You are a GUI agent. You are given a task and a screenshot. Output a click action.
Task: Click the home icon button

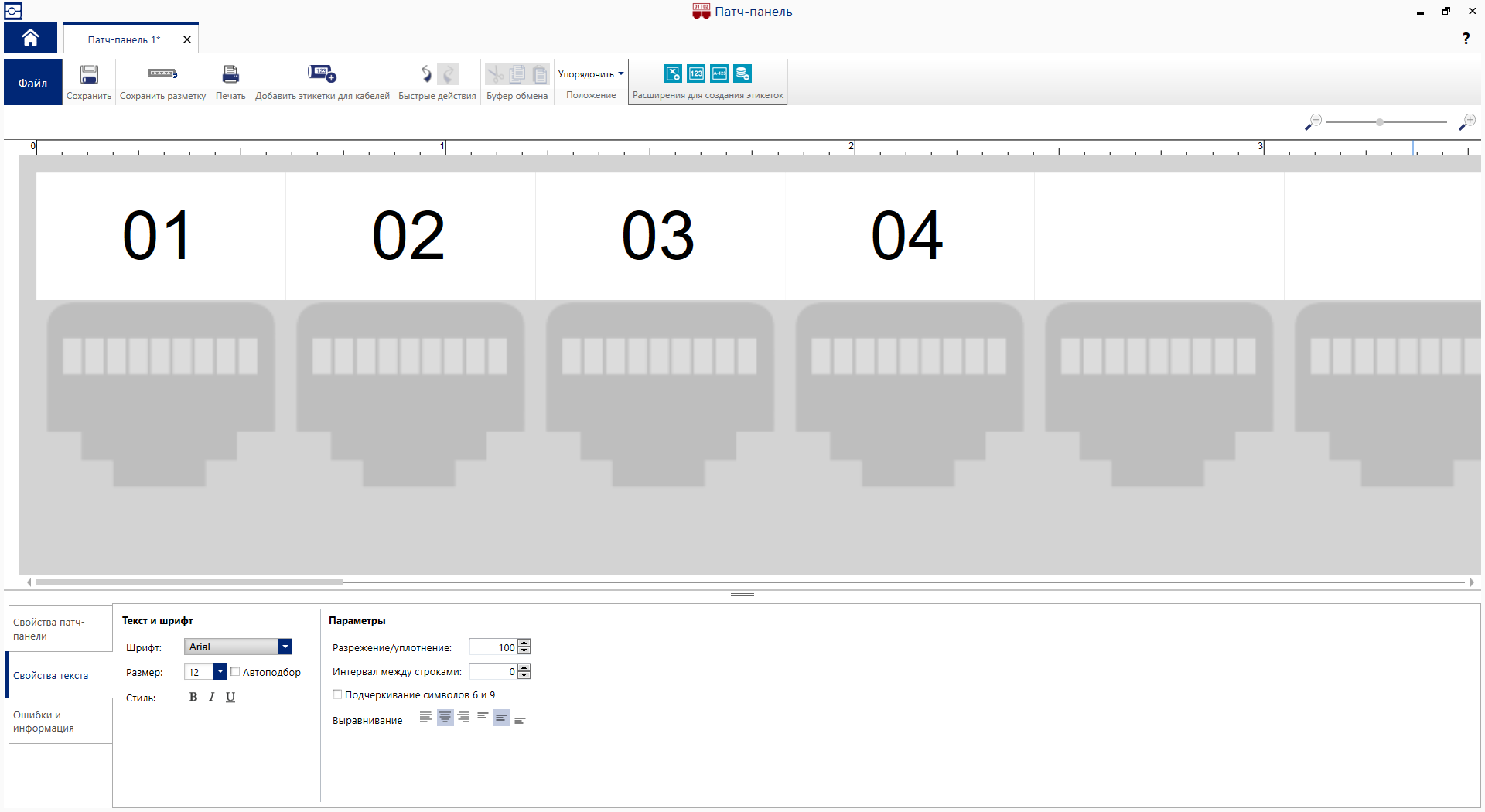pos(31,37)
